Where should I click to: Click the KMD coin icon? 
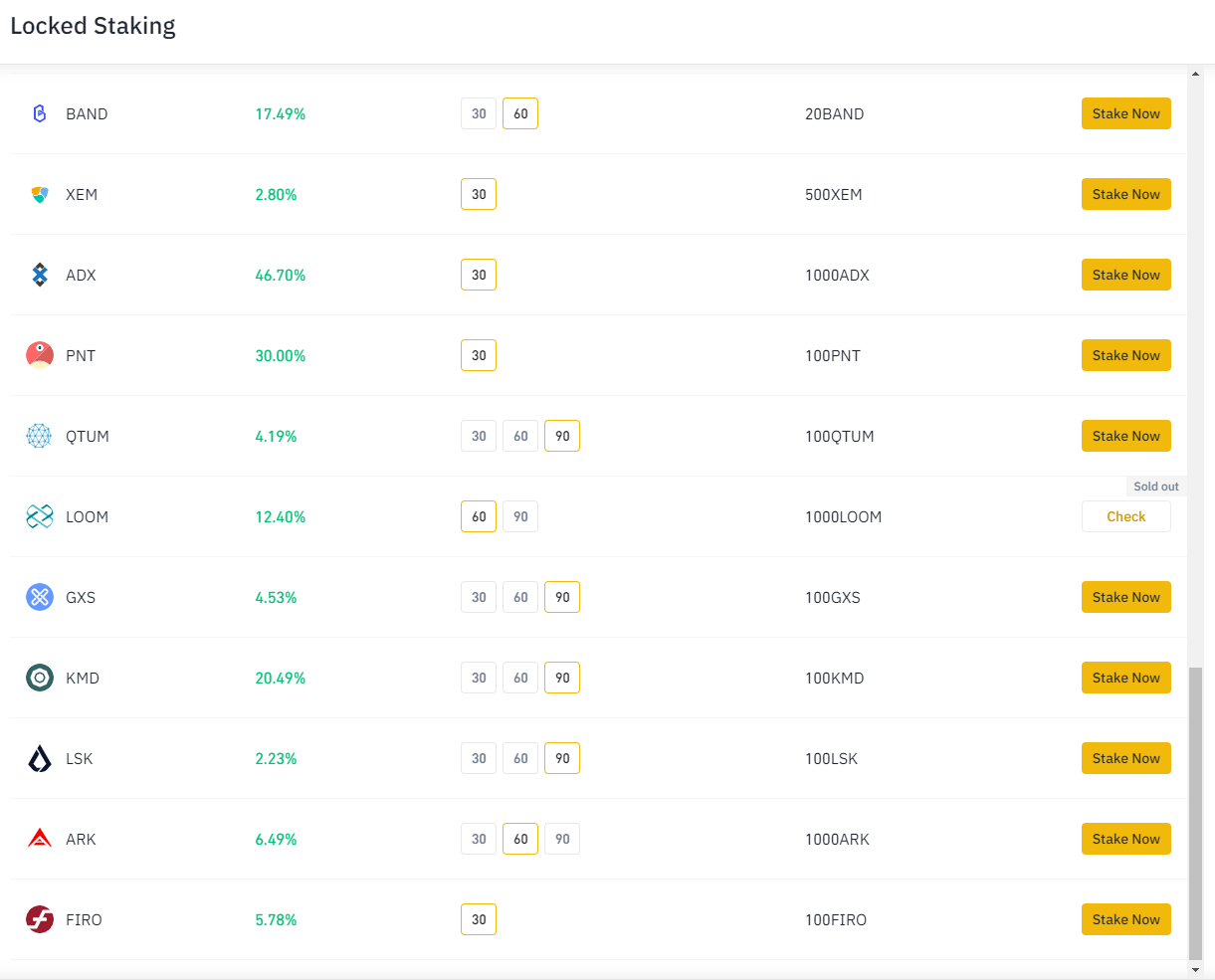click(x=40, y=678)
